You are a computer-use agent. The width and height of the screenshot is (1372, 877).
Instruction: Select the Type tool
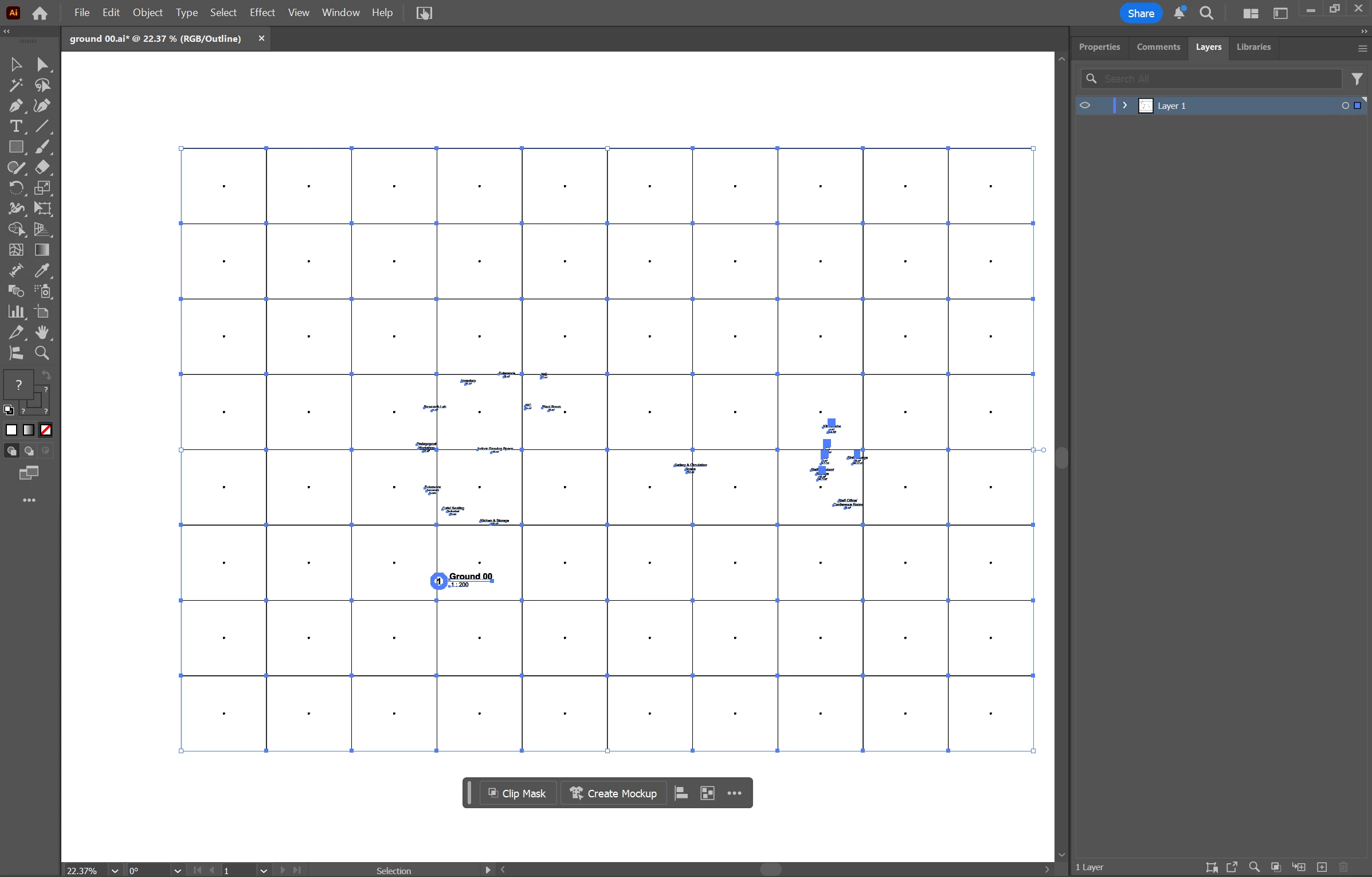tap(15, 126)
